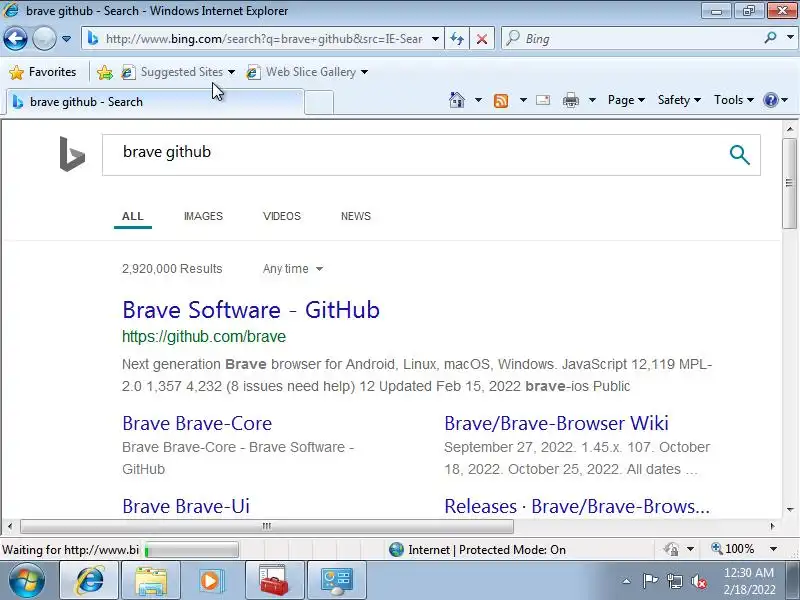Show hidden system tray icons
Viewport: 800px width, 600px height.
point(627,581)
